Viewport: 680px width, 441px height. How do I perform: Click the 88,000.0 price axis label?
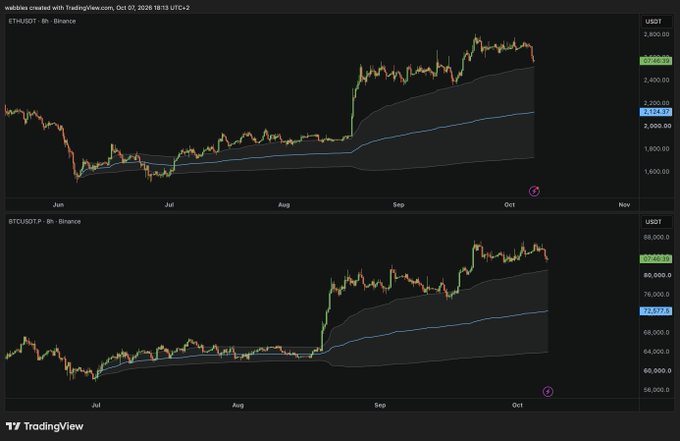click(x=656, y=237)
